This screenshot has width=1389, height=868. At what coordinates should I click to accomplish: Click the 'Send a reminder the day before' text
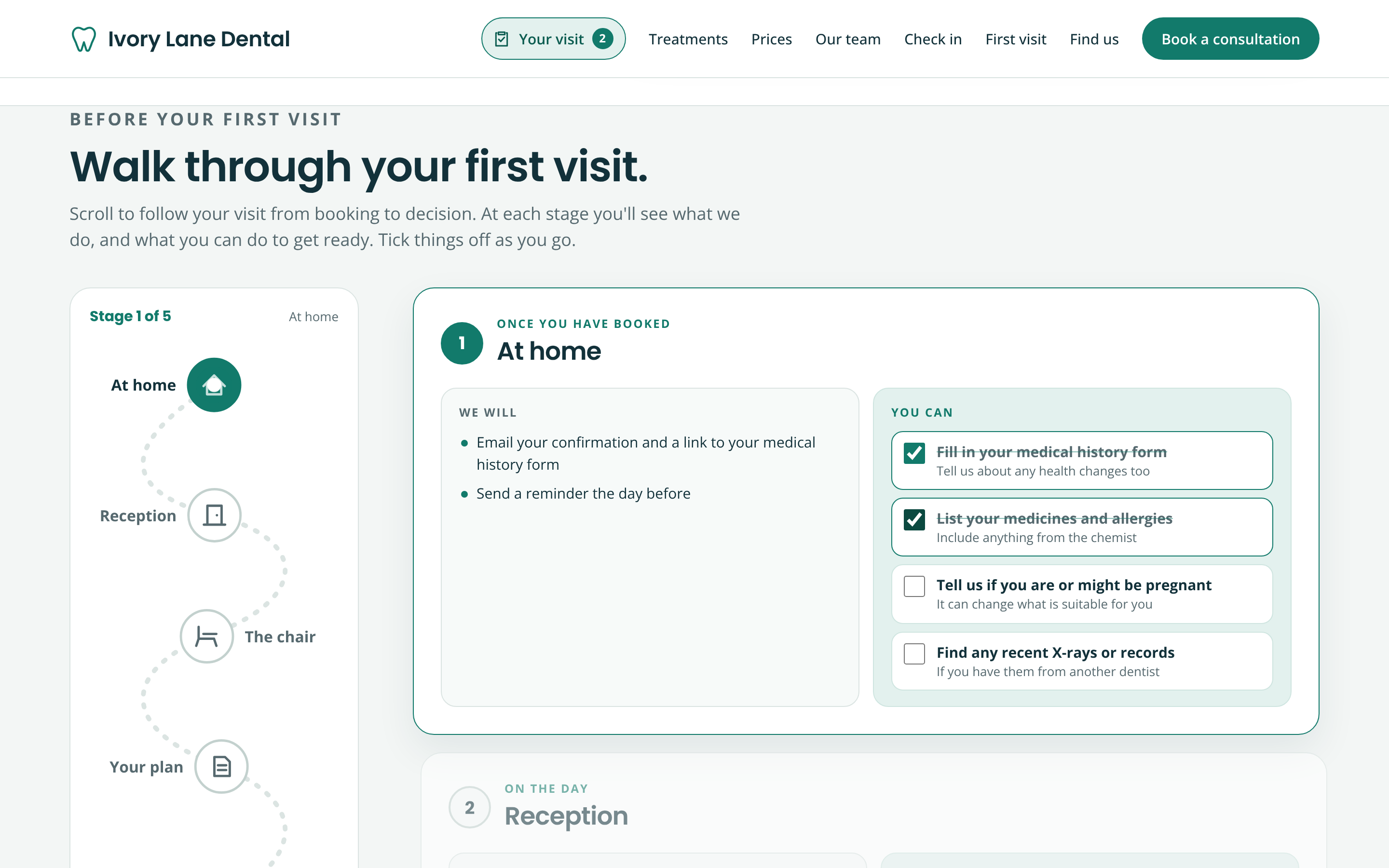[583, 494]
